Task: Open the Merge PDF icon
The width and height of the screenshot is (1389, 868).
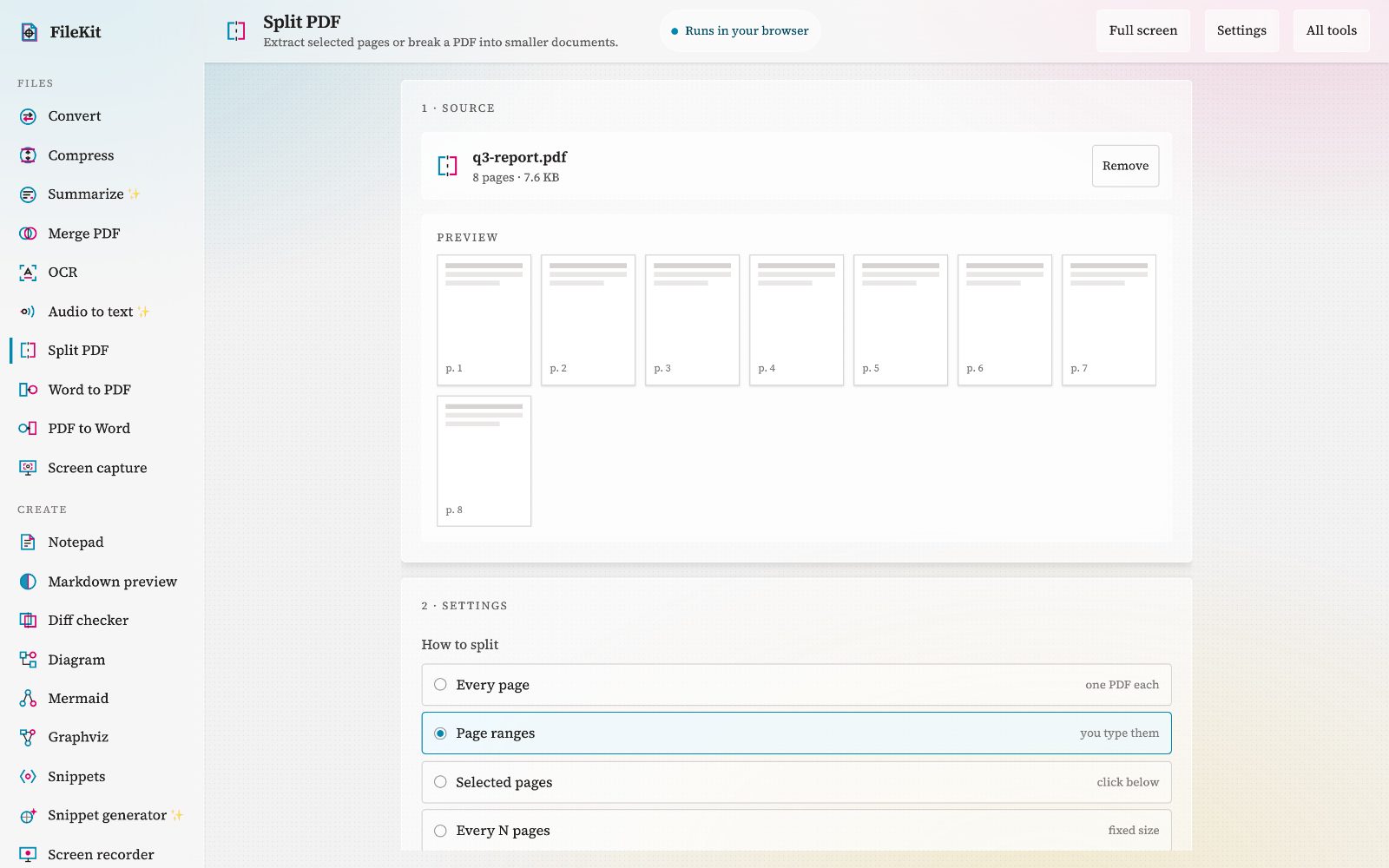Action: [28, 233]
